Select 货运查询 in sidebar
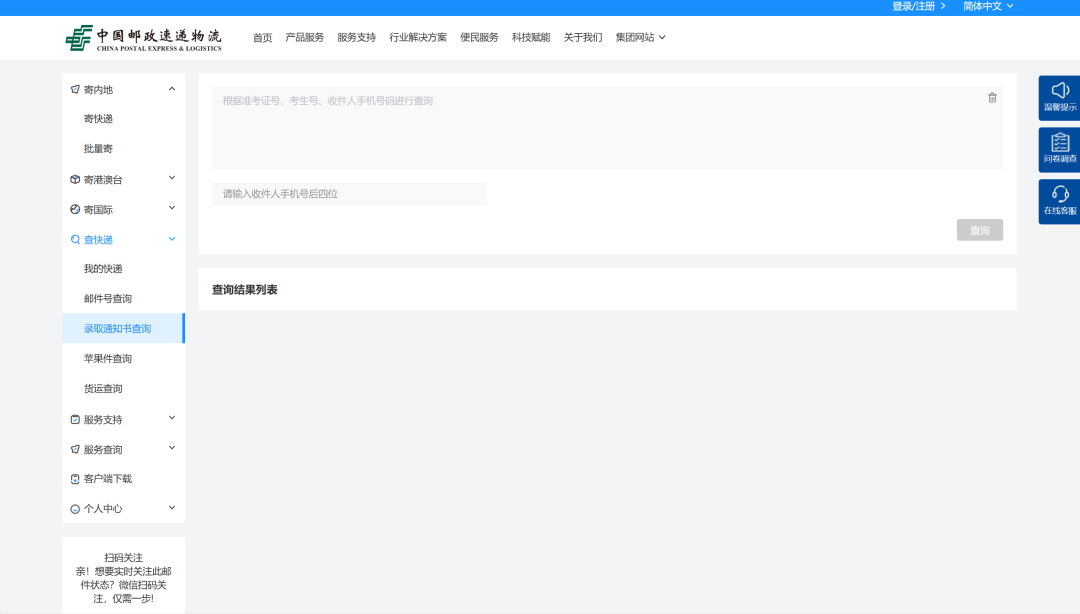1080x614 pixels. [x=103, y=389]
